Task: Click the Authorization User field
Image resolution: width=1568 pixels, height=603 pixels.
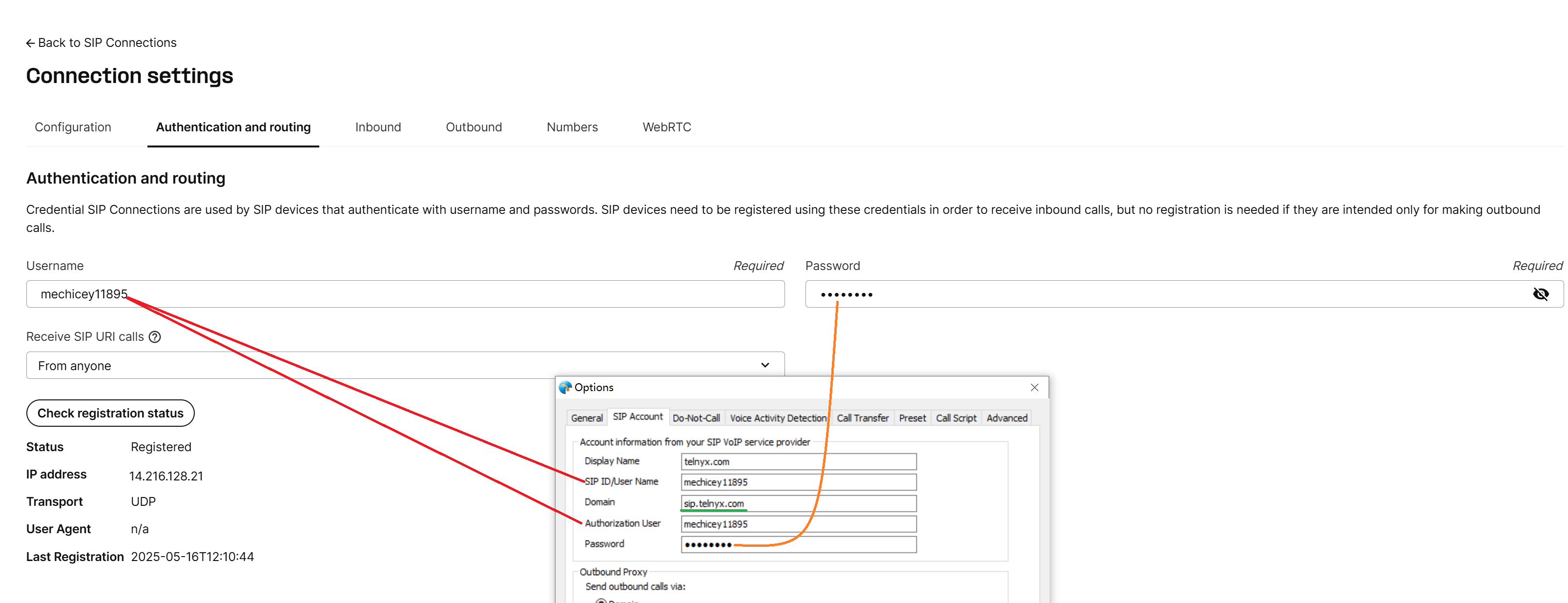Action: pyautogui.click(x=799, y=524)
